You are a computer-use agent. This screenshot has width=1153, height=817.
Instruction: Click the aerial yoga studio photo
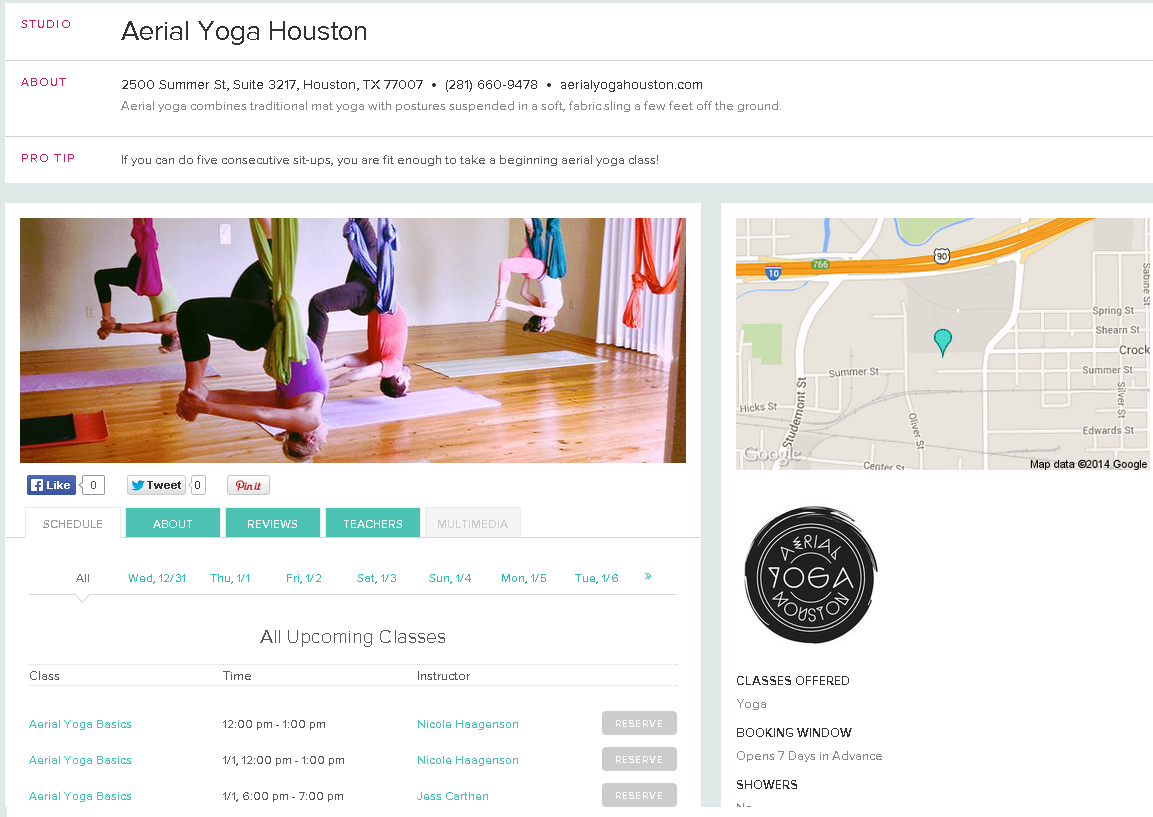click(353, 340)
